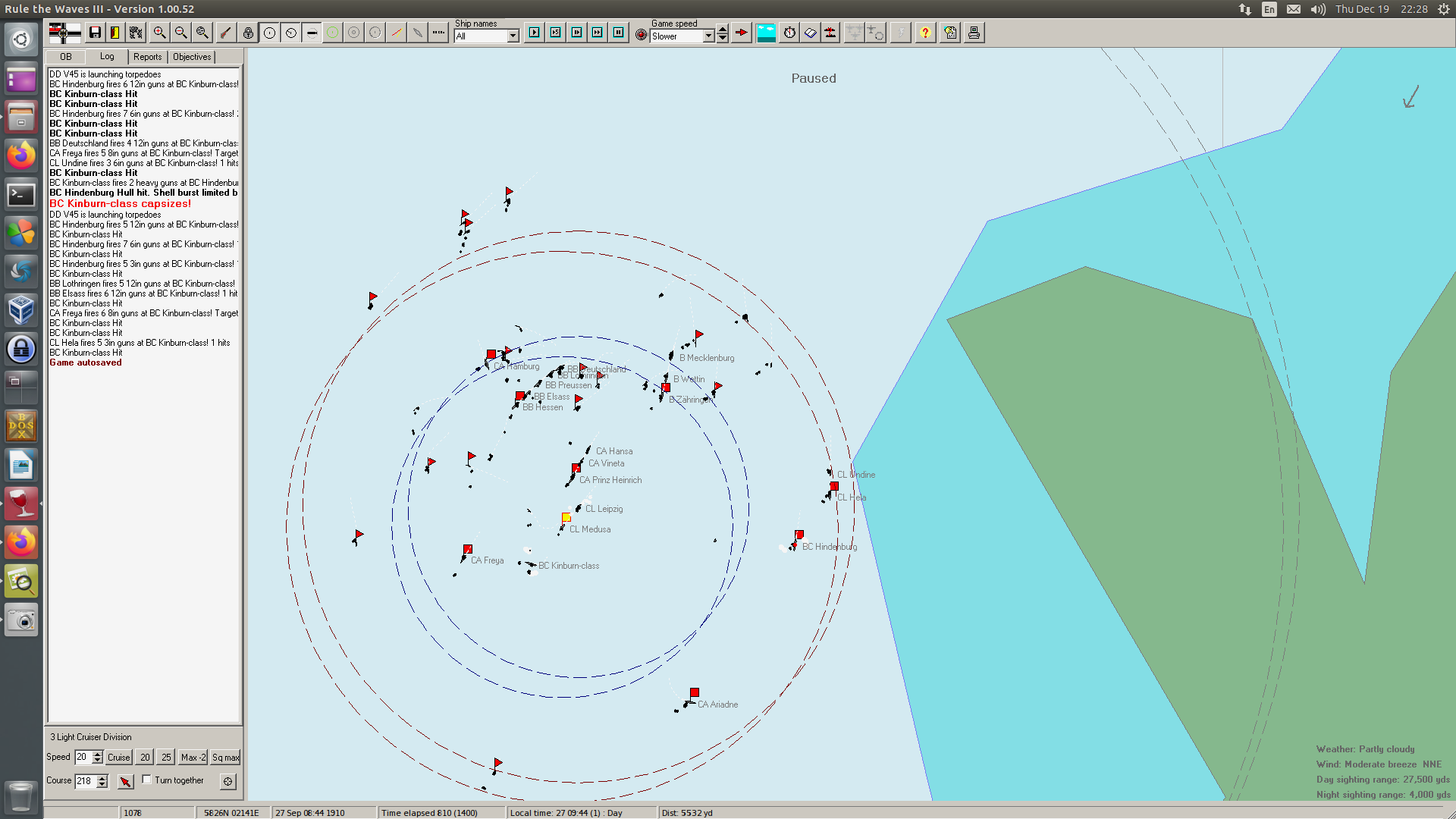The image size is (1456, 819).
Task: Increase game speed with up arrow
Action: (723, 30)
